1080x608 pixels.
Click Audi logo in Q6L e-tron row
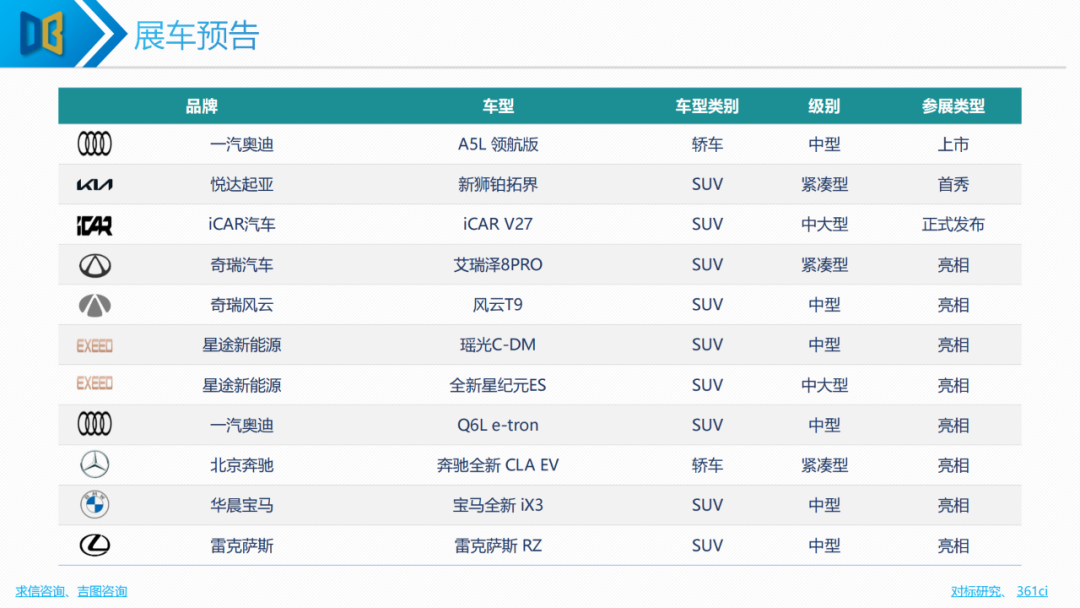[x=94, y=424]
